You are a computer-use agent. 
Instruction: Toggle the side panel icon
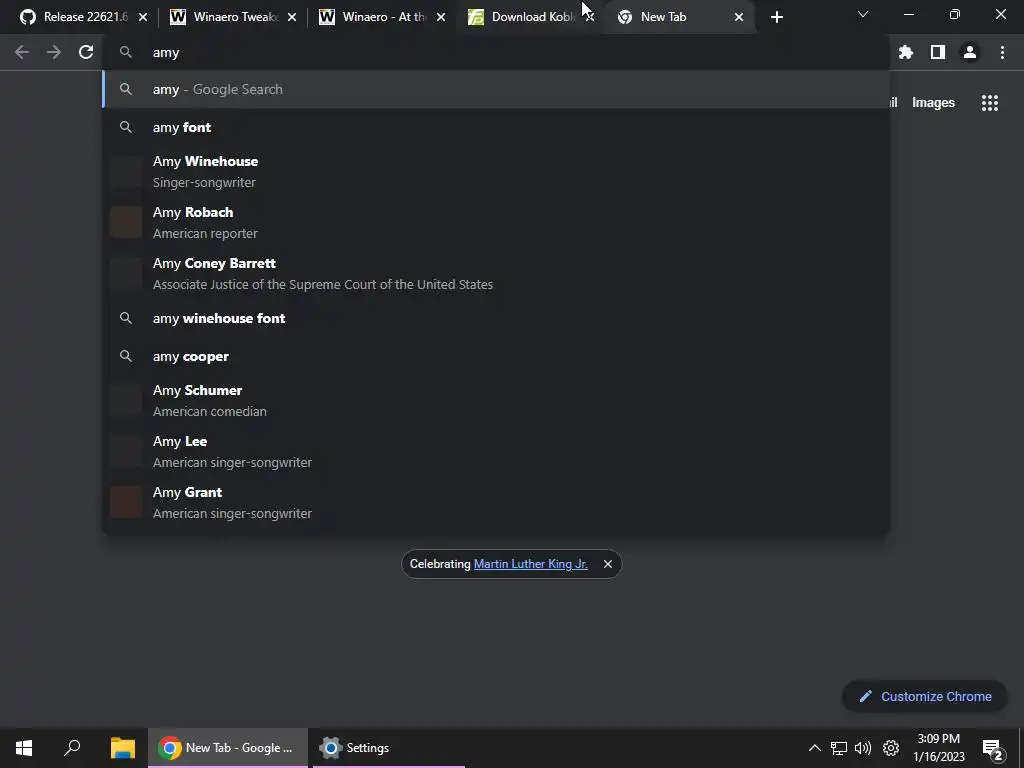[938, 52]
